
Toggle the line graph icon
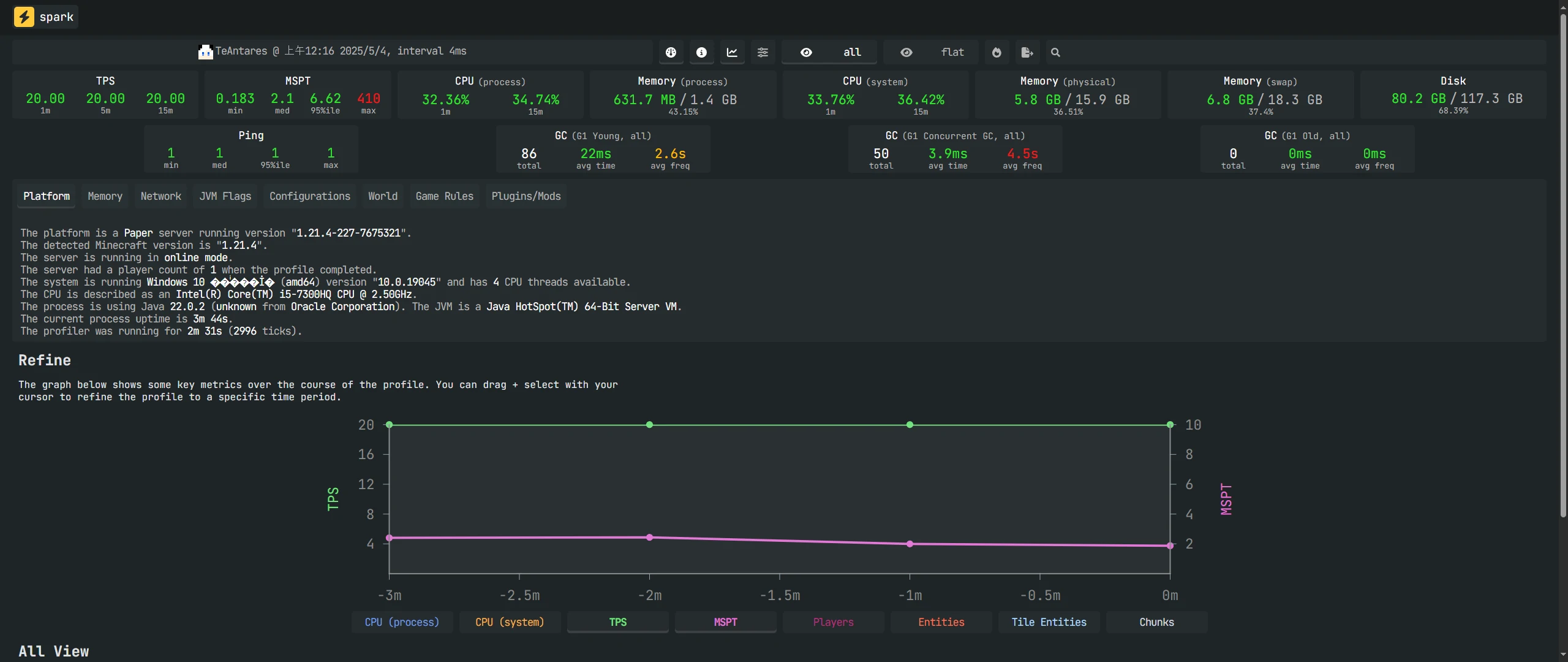click(x=732, y=53)
